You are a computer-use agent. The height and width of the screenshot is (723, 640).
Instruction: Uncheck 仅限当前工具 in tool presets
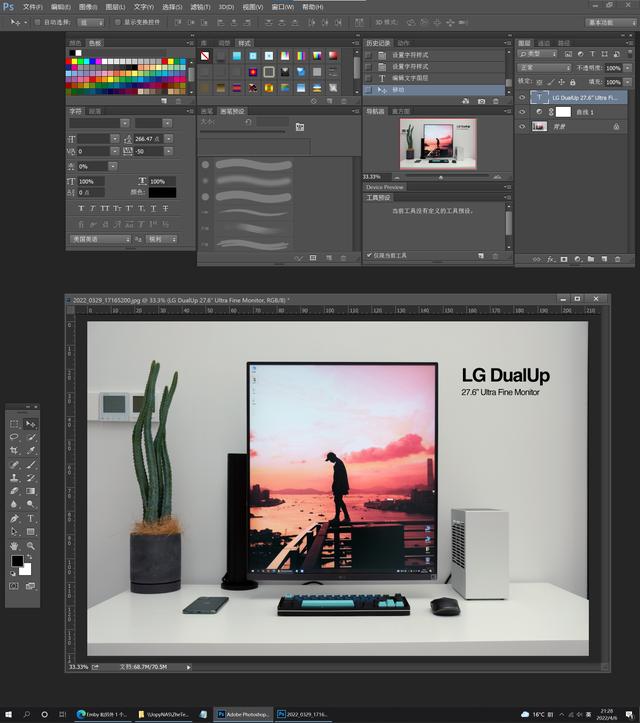tap(369, 255)
